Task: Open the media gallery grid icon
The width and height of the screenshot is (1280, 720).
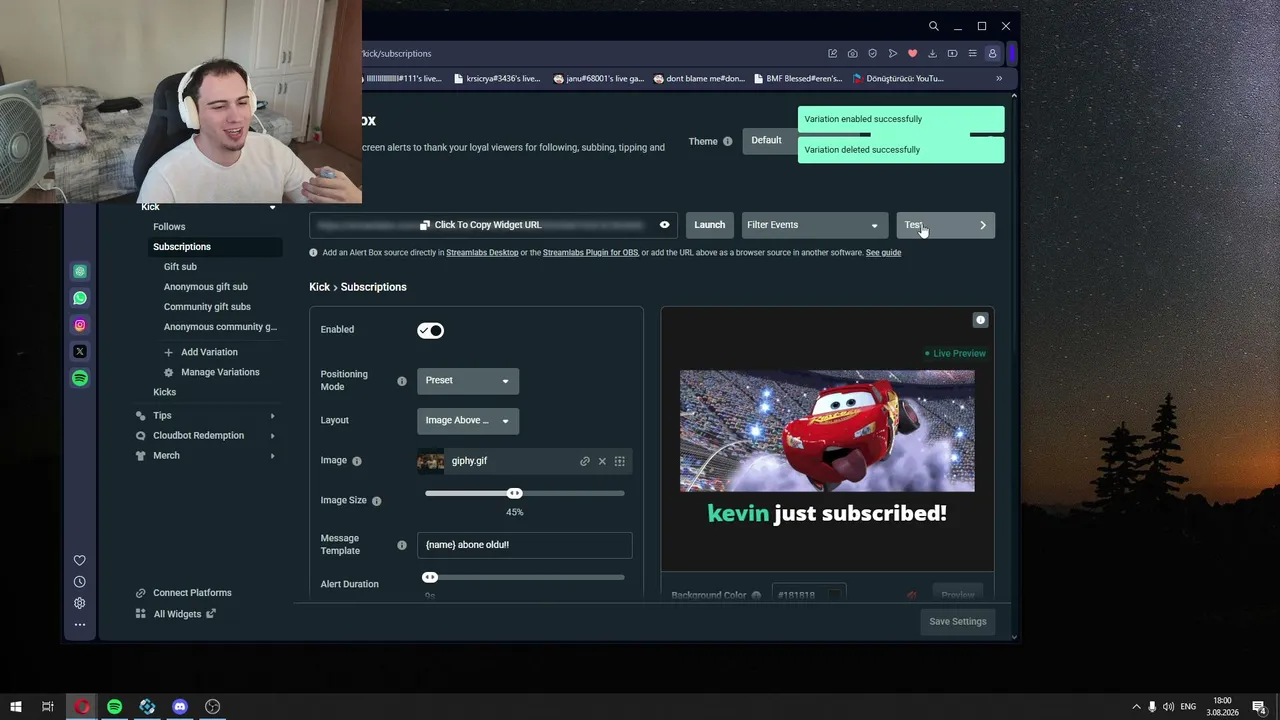Action: coord(620,461)
